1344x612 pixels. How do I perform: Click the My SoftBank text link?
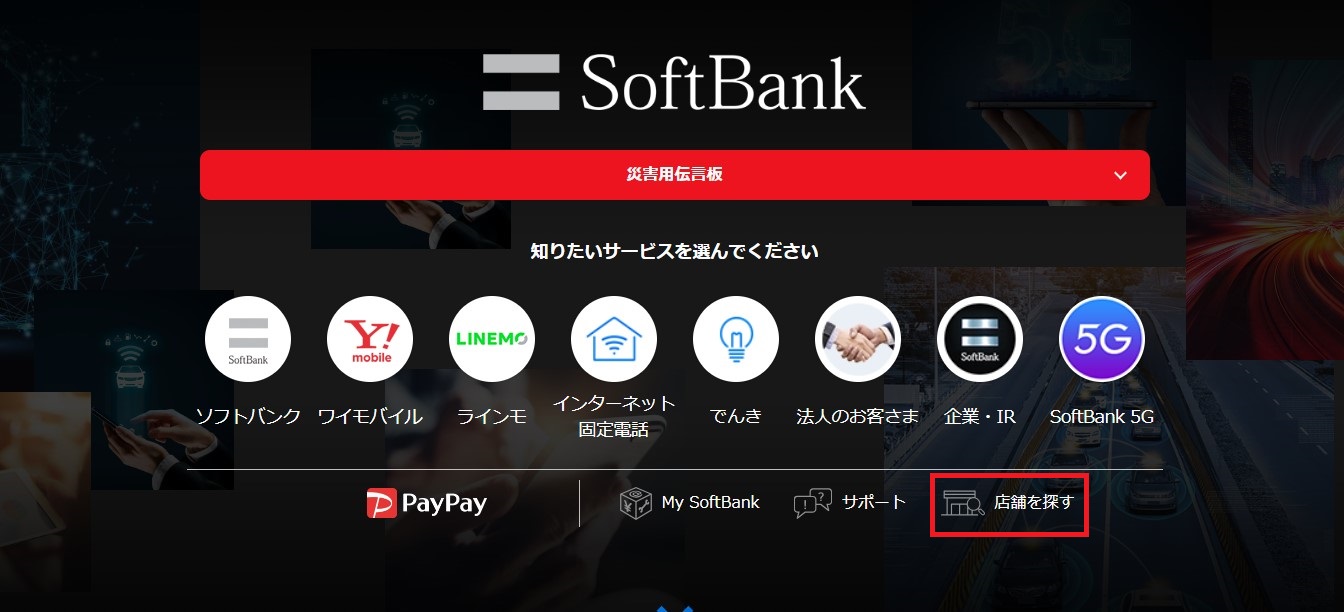click(711, 502)
